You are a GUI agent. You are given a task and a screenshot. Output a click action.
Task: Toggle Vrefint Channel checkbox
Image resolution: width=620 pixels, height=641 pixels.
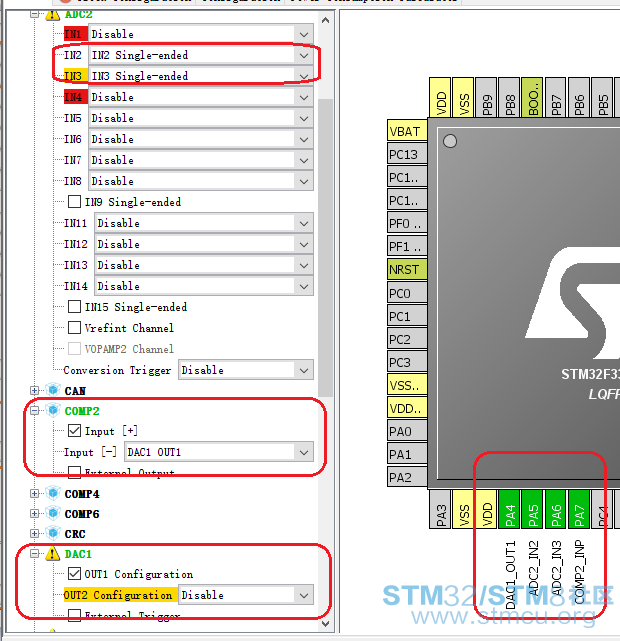click(x=74, y=327)
